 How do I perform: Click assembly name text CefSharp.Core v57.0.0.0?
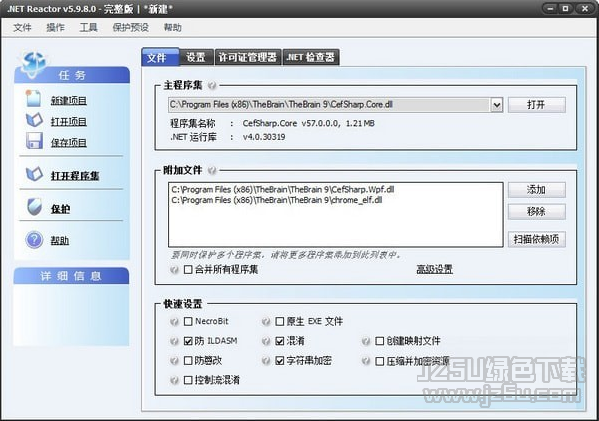[x=291, y=123]
